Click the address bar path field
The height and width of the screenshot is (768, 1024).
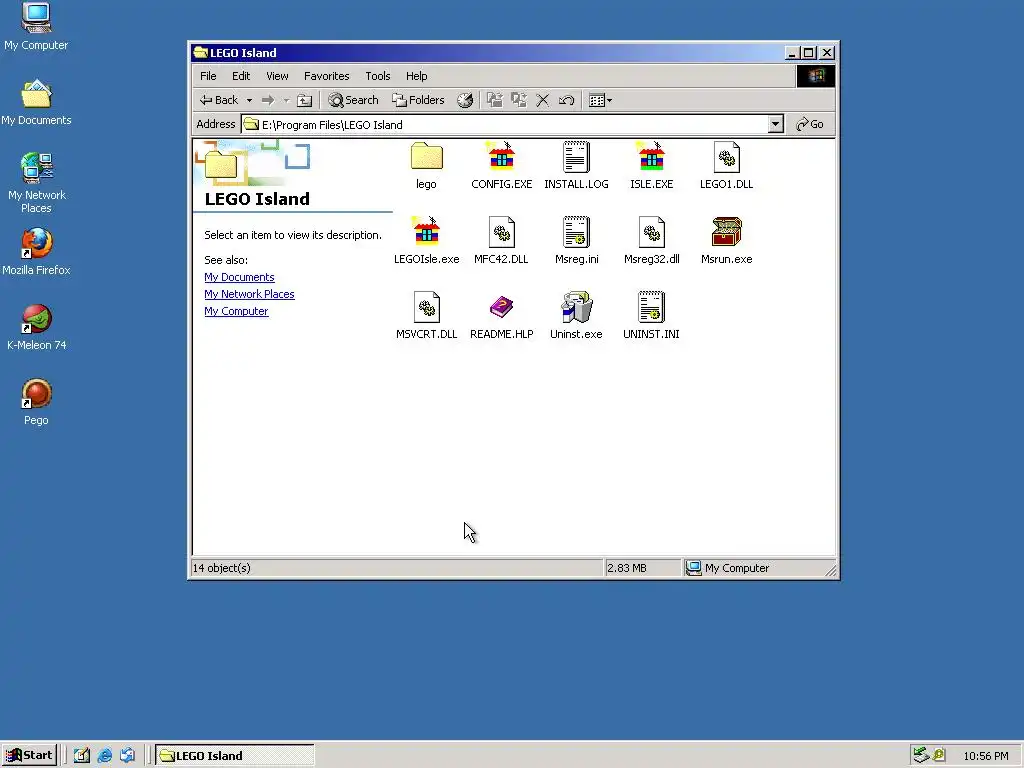click(505, 124)
